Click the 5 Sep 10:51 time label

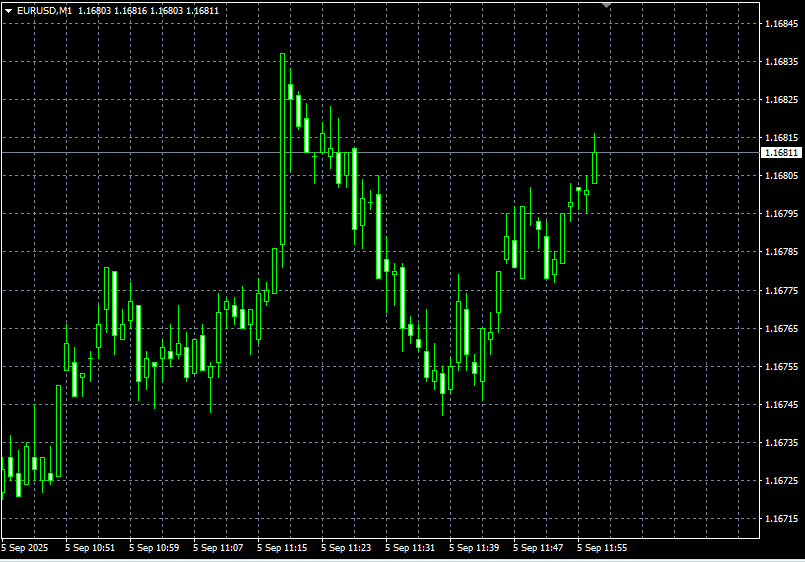(91, 548)
